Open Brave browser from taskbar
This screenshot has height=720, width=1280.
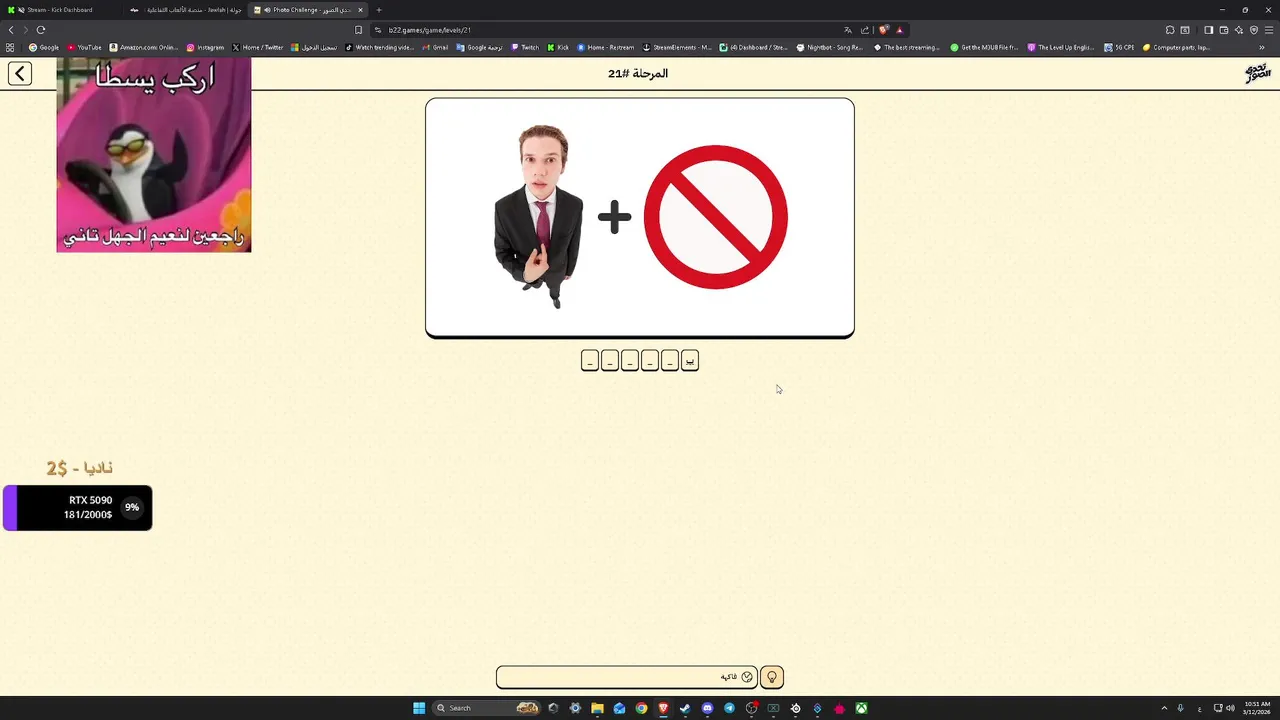663,708
